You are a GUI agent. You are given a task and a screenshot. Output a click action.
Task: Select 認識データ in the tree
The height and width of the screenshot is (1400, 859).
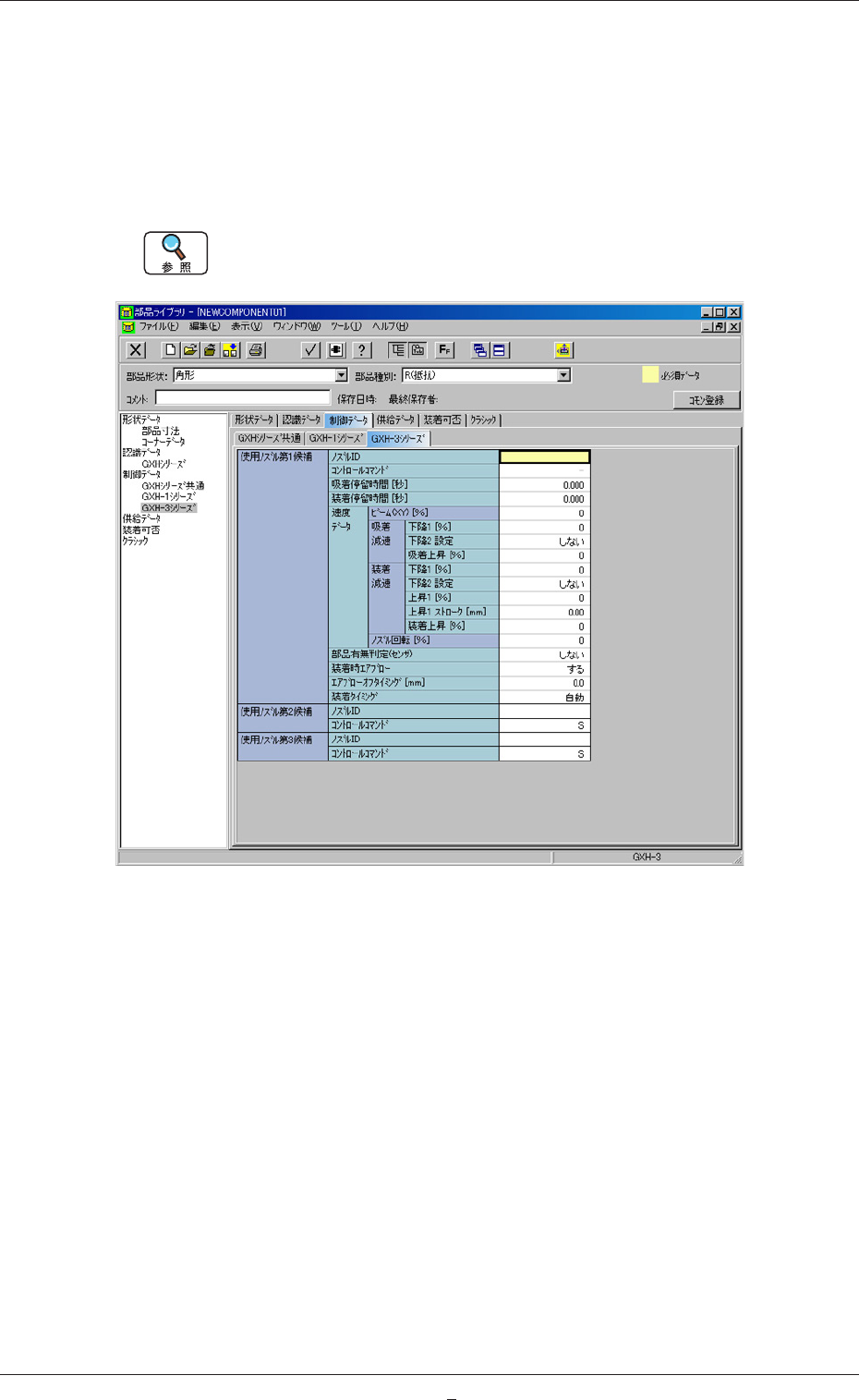coord(141,453)
